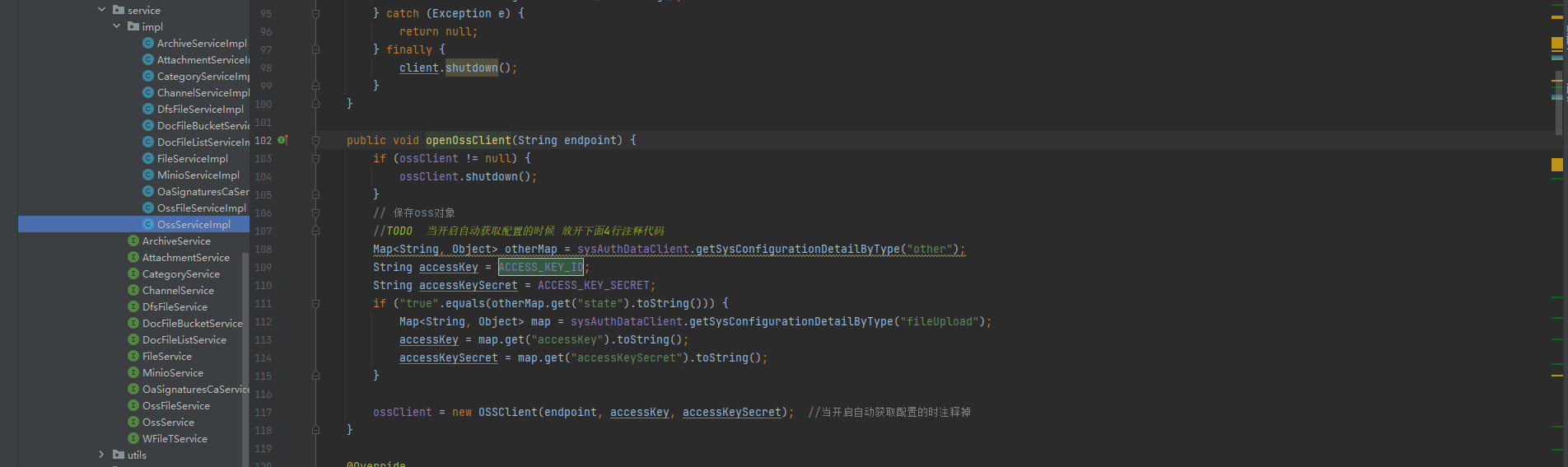Open ArchiveService interface file
The height and width of the screenshot is (467, 1568).
(x=176, y=241)
